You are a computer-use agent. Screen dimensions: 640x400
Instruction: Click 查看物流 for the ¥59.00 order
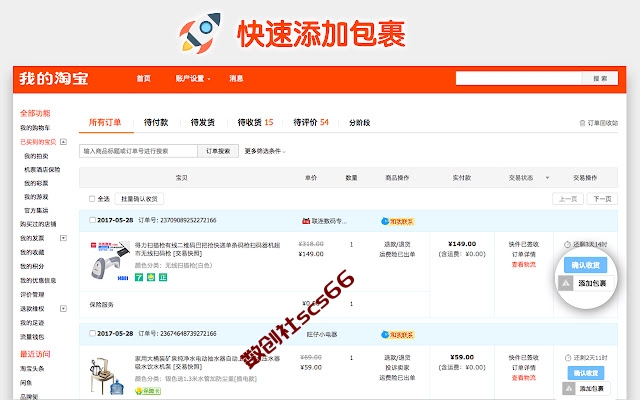point(524,378)
